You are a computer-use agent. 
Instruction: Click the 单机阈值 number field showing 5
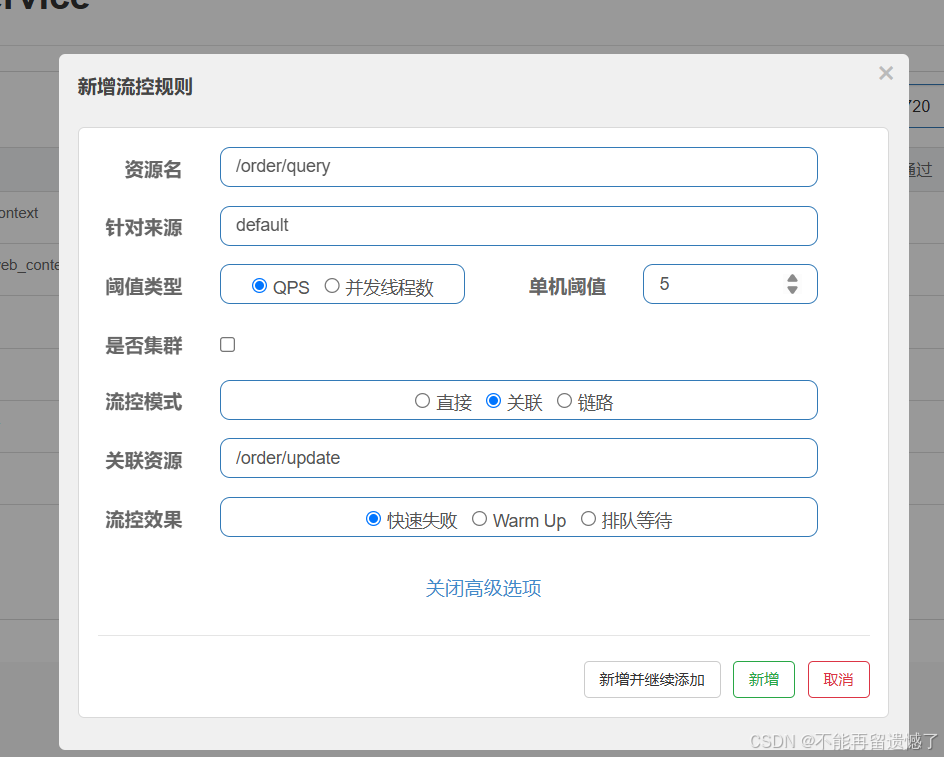[730, 284]
